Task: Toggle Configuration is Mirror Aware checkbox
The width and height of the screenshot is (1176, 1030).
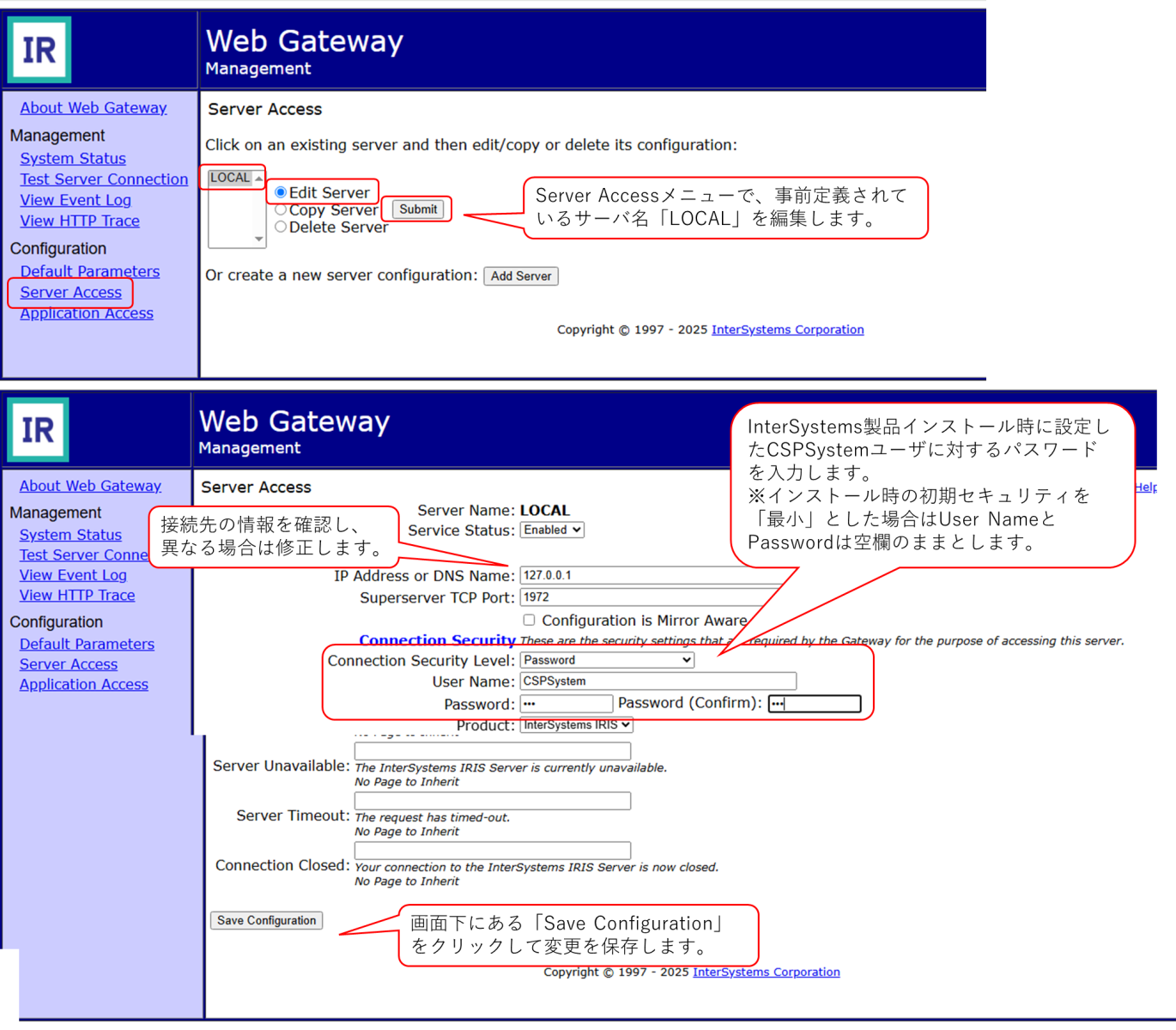Action: click(x=529, y=620)
